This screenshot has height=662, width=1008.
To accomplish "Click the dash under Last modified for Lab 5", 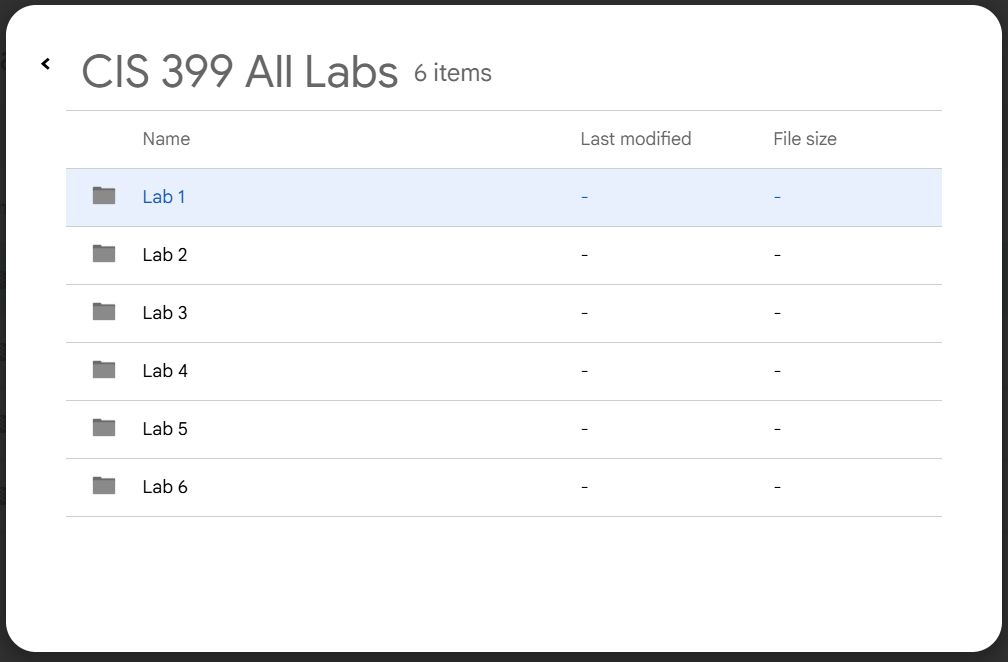I will coord(583,429).
